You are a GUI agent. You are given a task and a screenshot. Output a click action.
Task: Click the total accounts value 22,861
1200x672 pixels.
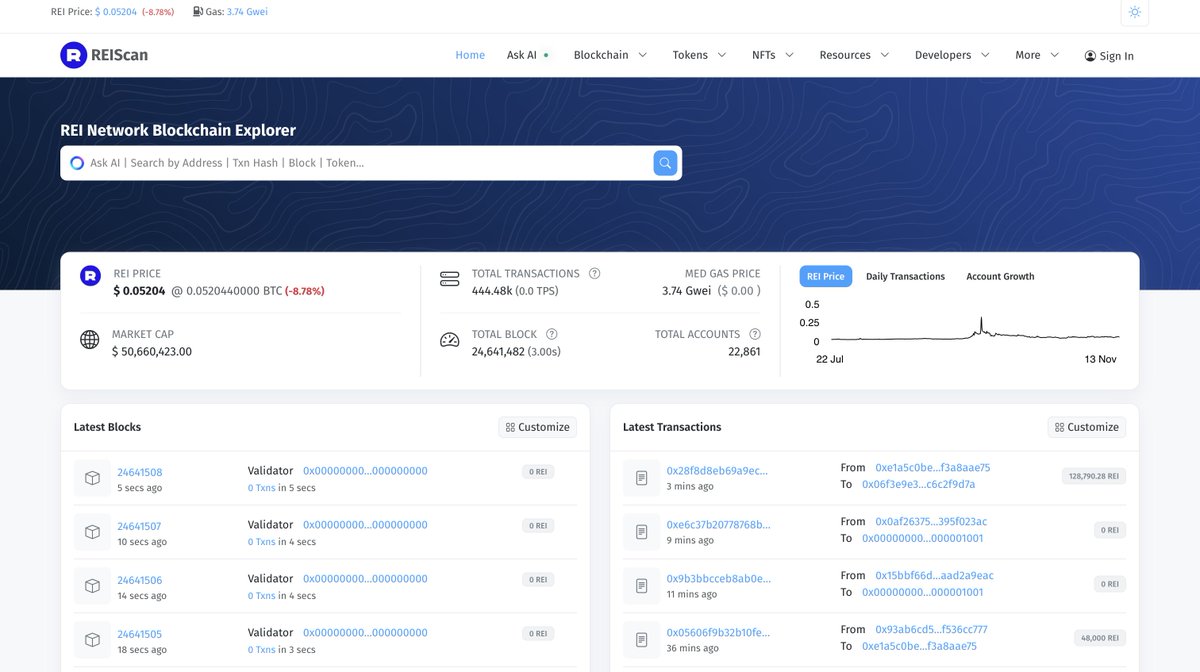(x=744, y=352)
